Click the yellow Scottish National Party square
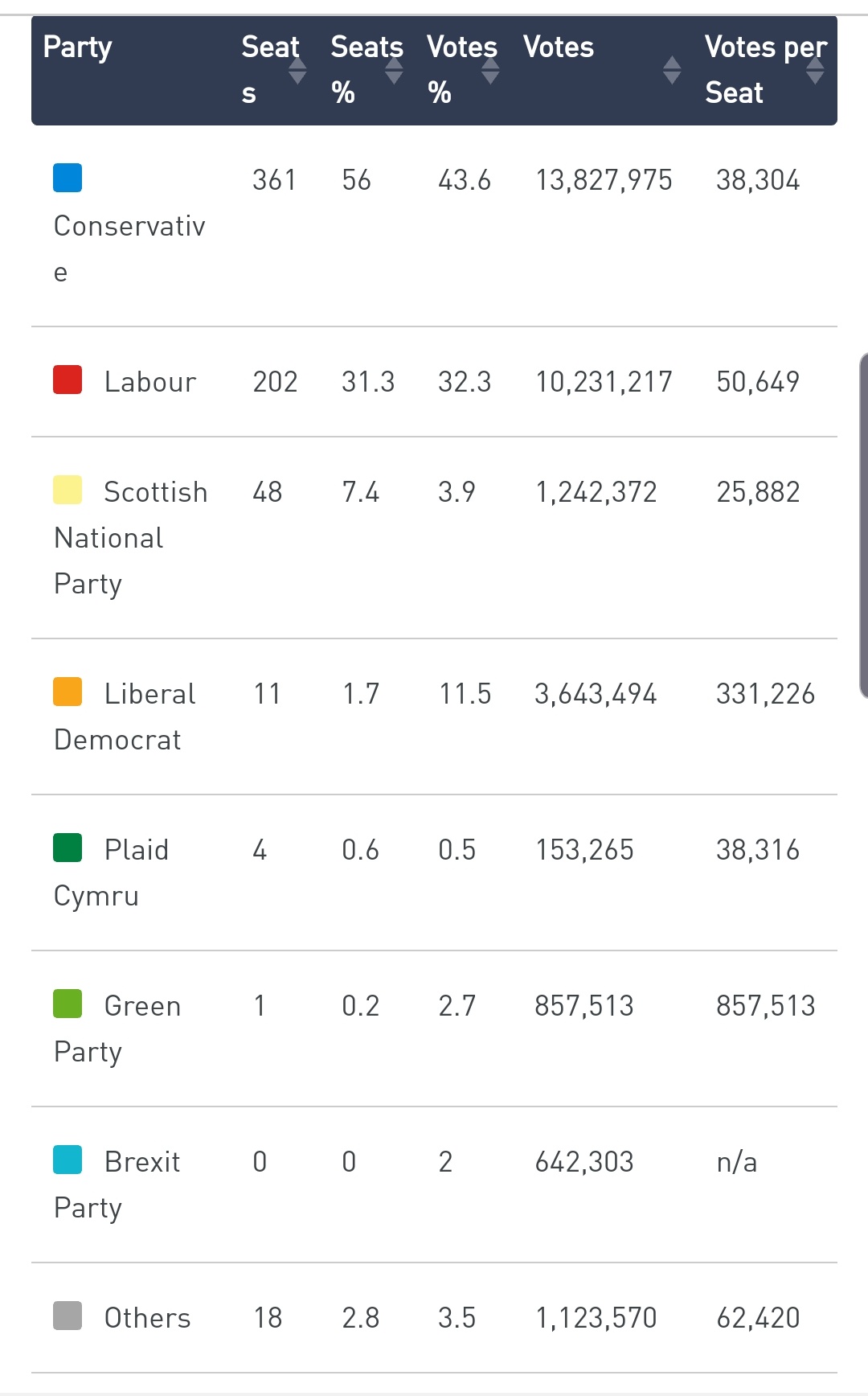 68,490
